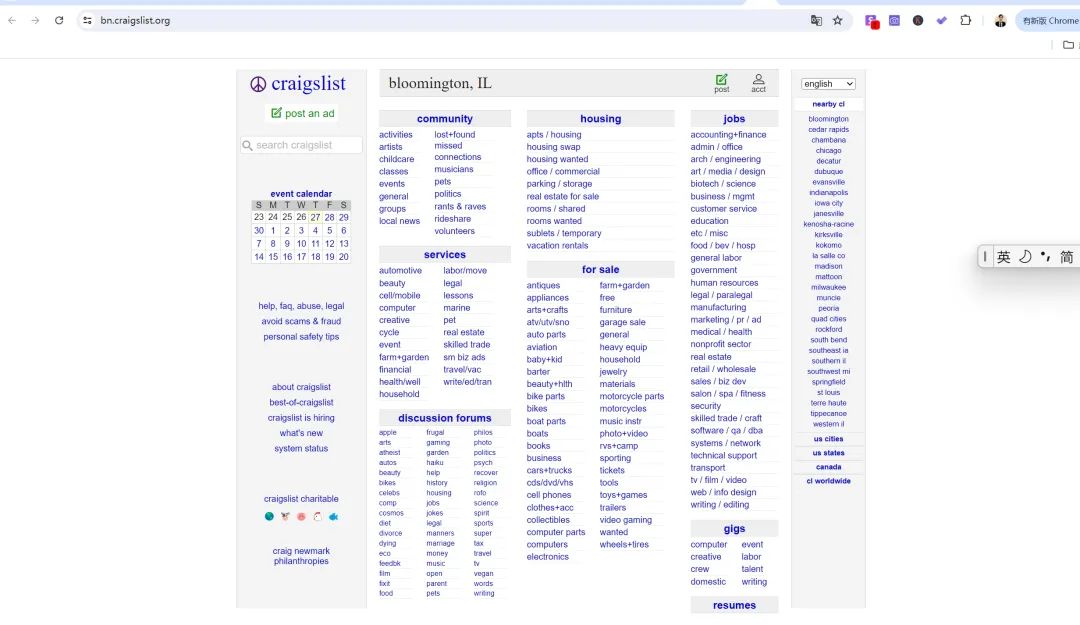Open the for sale category header
Viewport: 1080px width, 625px height.
tap(600, 269)
